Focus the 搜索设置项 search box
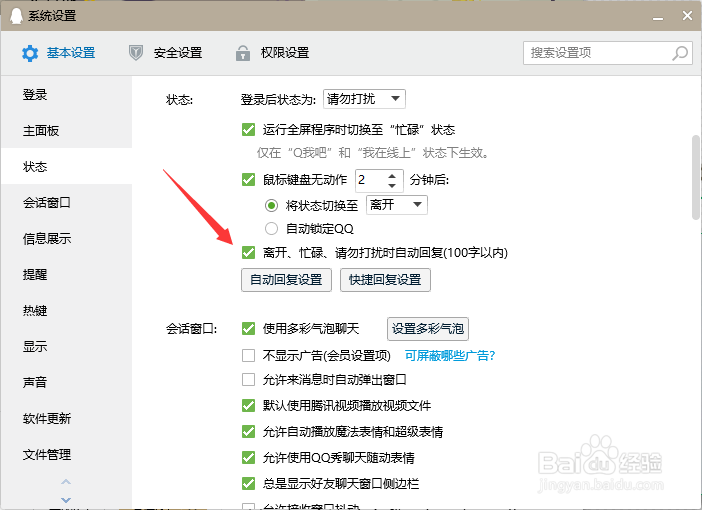Viewport: 702px width, 510px height. [x=608, y=53]
